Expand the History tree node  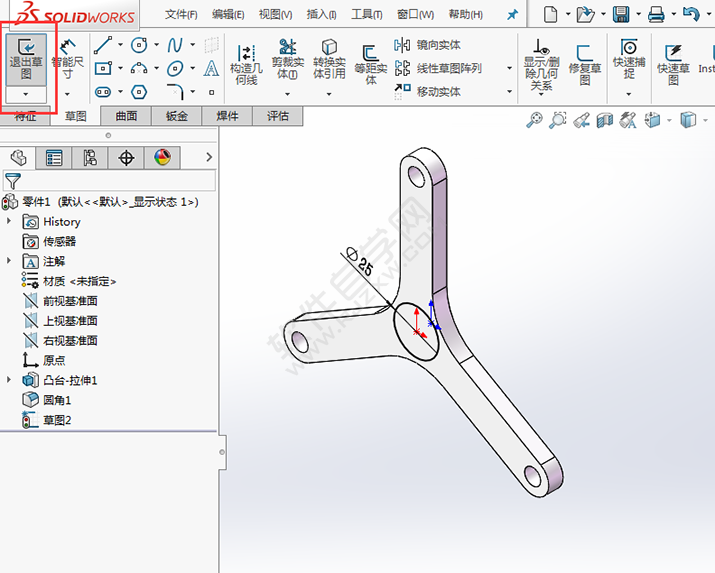(9, 221)
